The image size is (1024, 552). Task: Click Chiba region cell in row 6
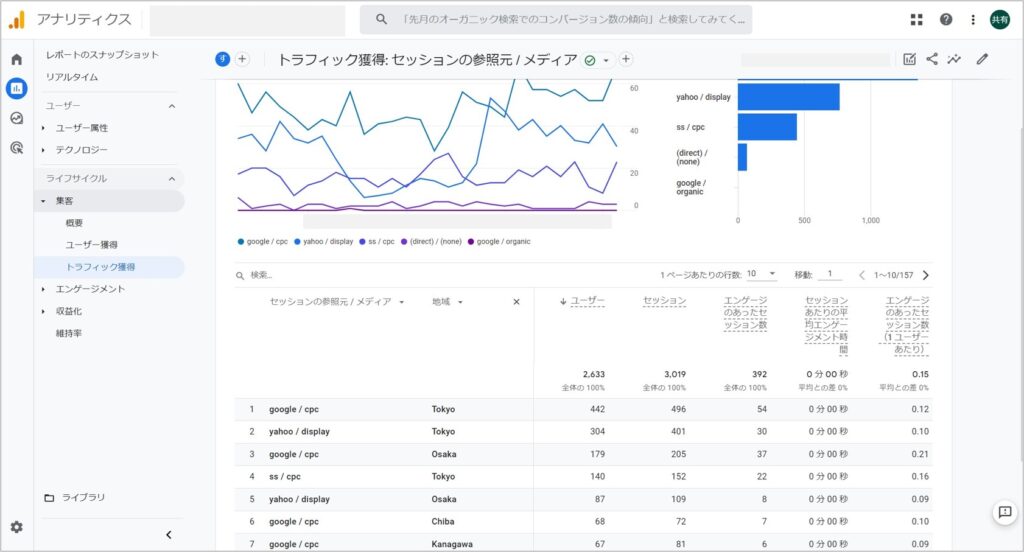pyautogui.click(x=442, y=522)
